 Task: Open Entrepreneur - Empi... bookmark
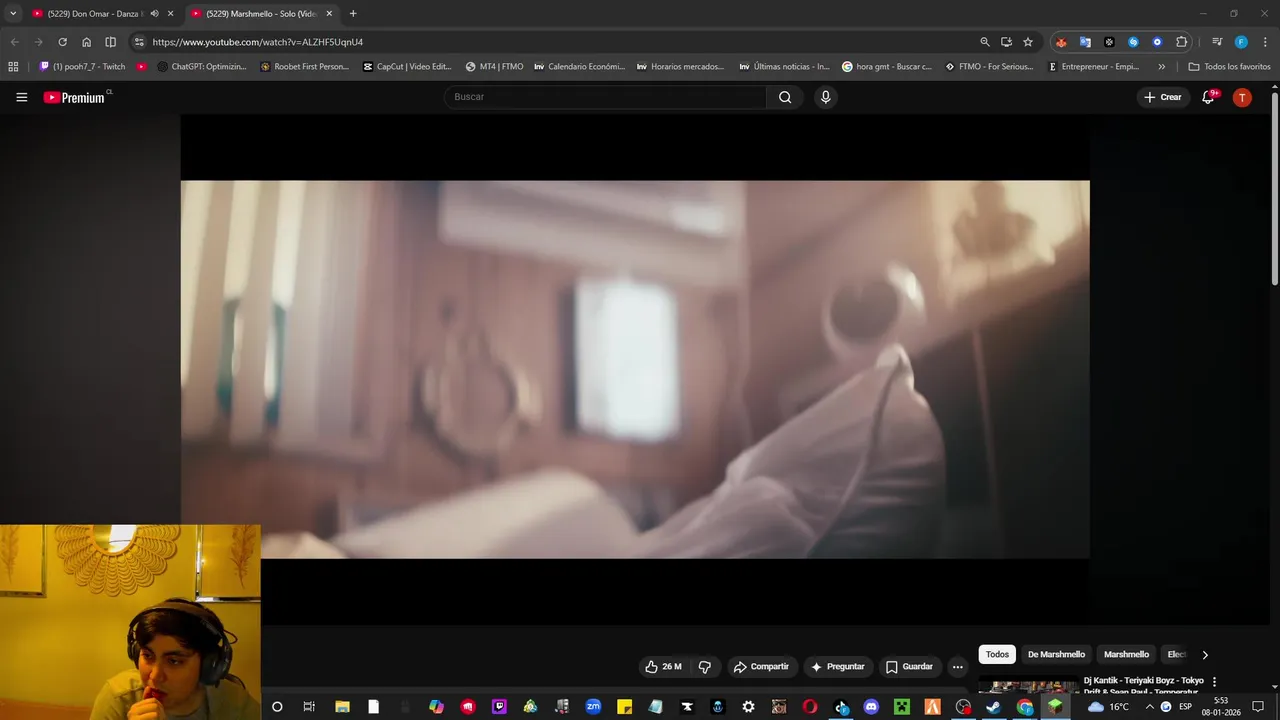click(x=1094, y=67)
